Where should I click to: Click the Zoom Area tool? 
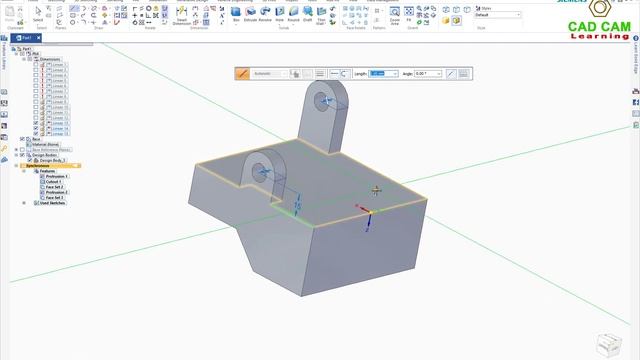[395, 16]
